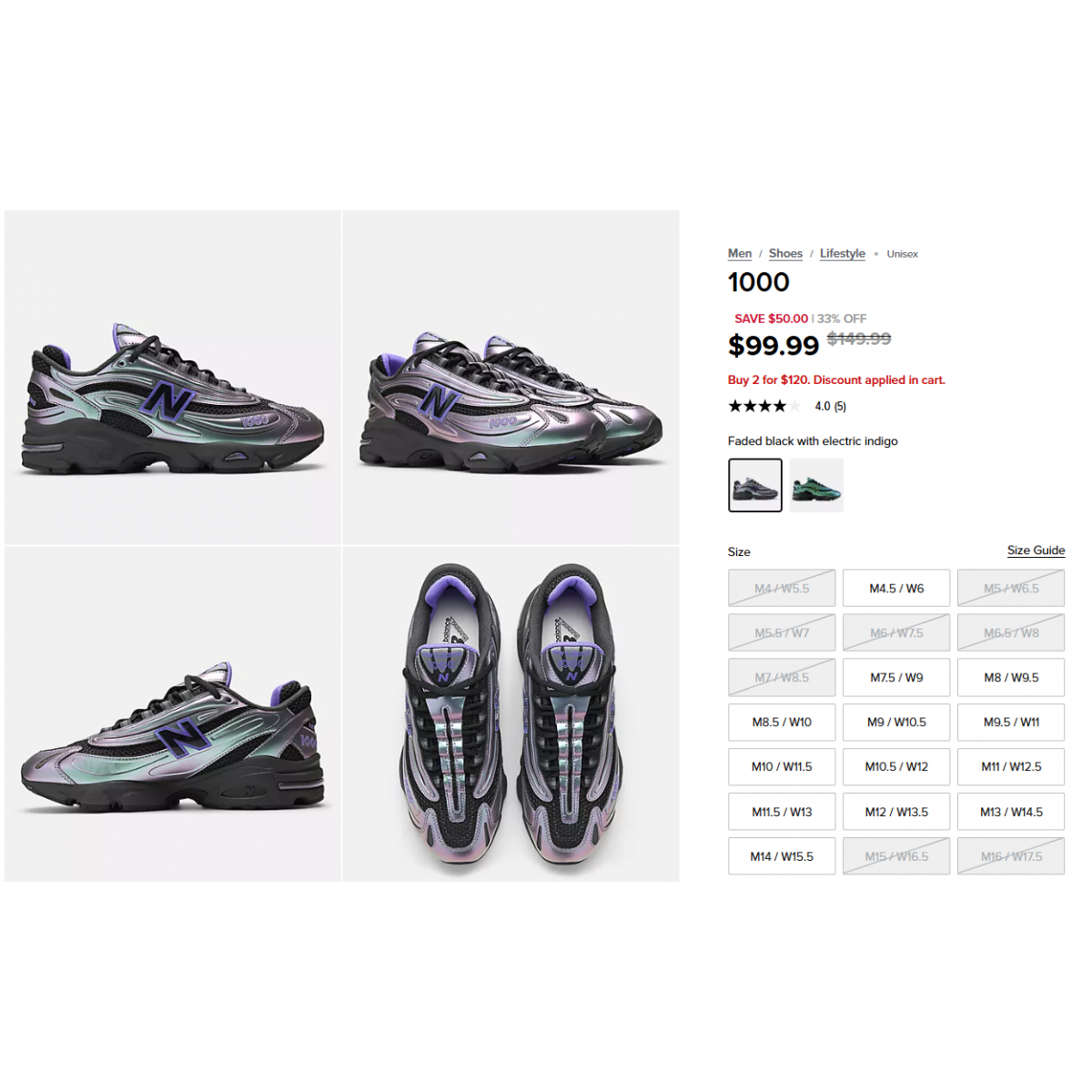Choose size M10 / W11.5
This screenshot has width=1092, height=1092.
(782, 766)
